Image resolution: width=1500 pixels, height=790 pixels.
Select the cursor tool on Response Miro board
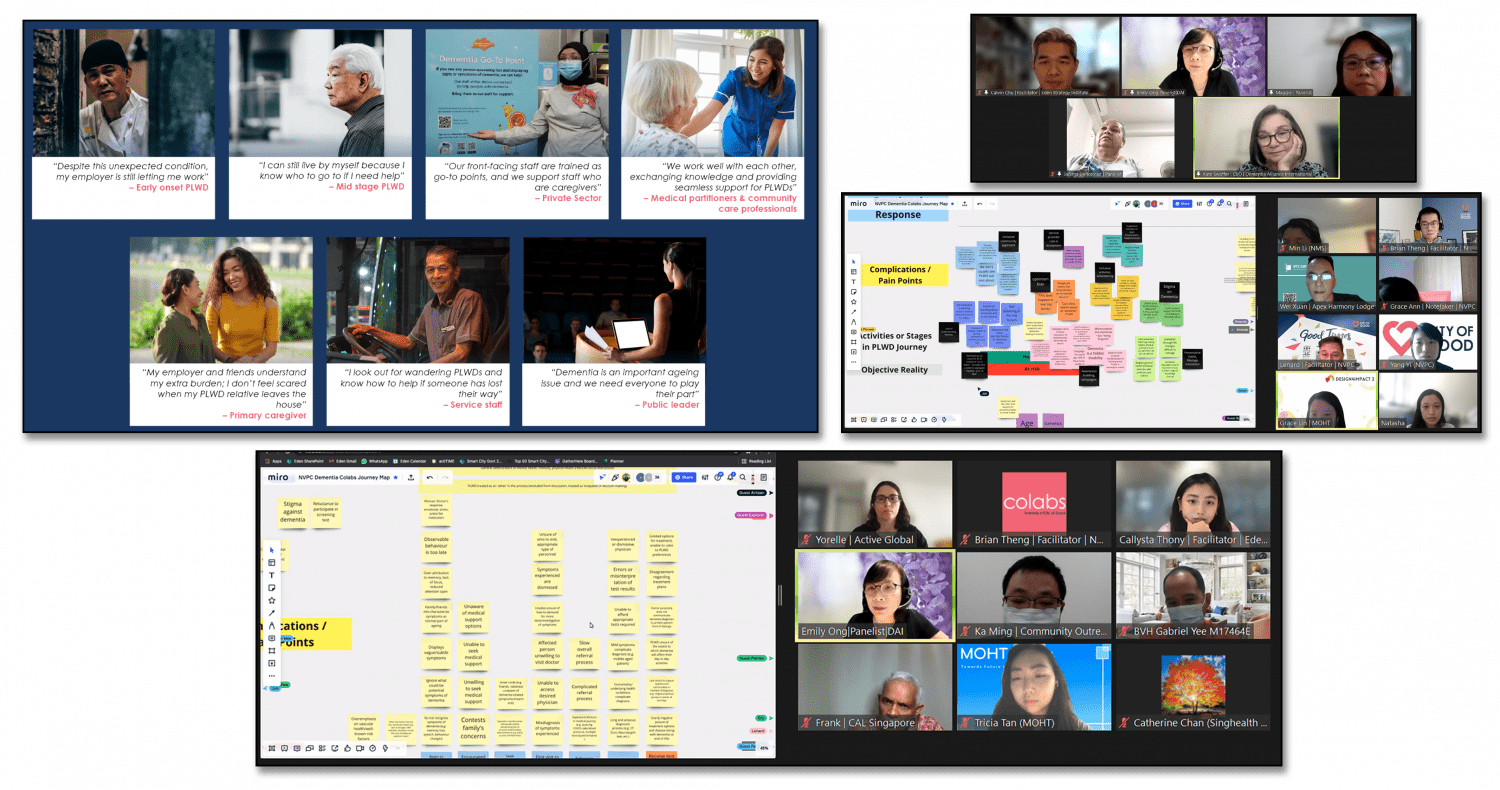(853, 262)
